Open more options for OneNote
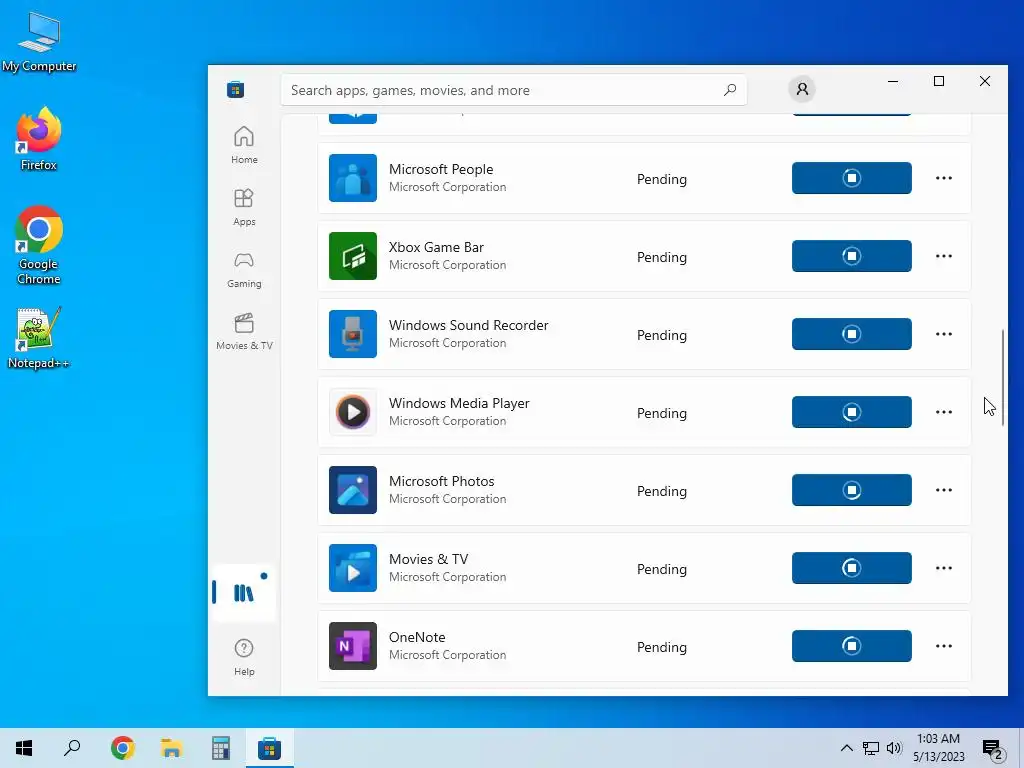 pyautogui.click(x=944, y=646)
